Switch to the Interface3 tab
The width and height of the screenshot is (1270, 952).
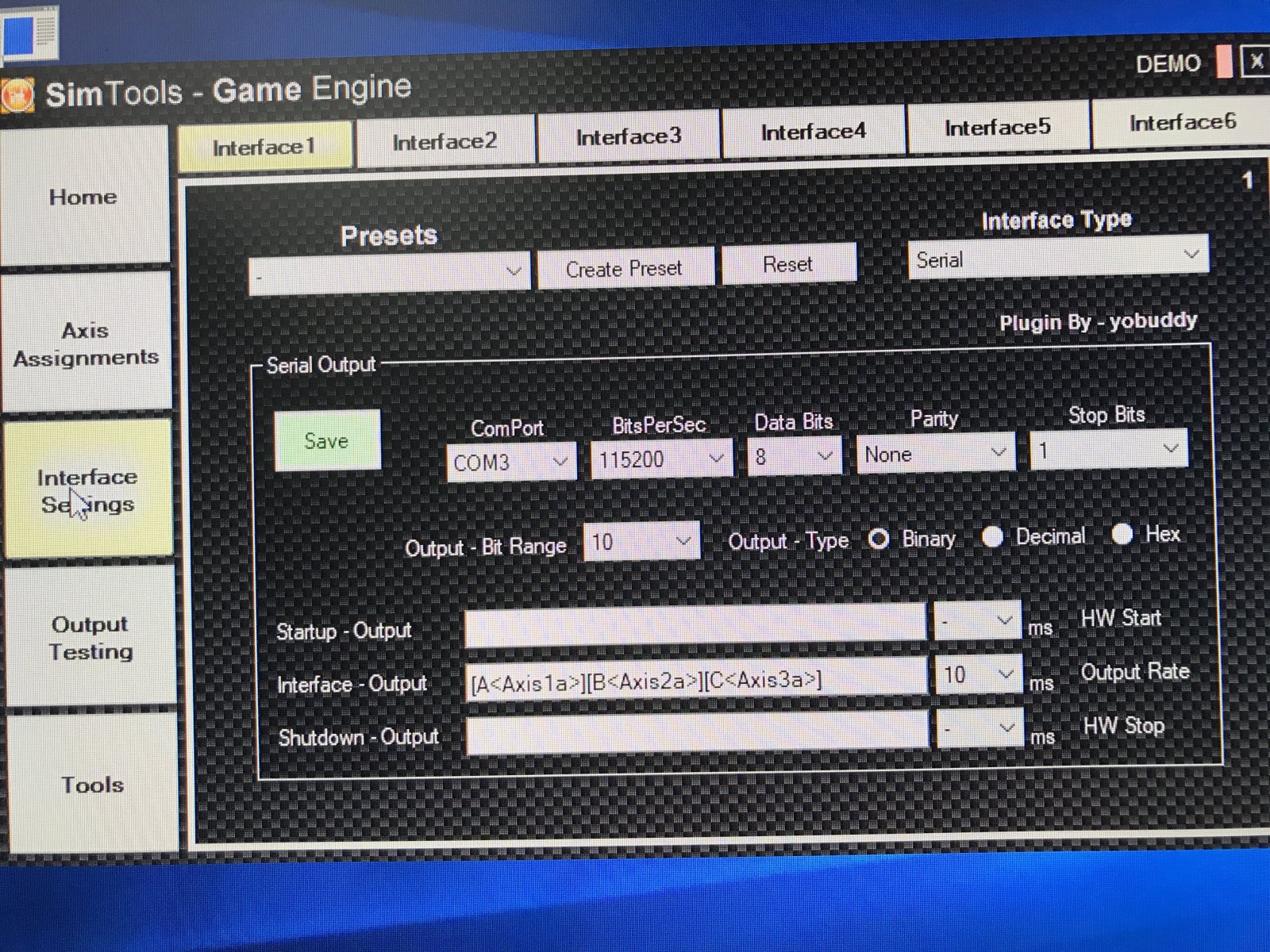pyautogui.click(x=629, y=136)
